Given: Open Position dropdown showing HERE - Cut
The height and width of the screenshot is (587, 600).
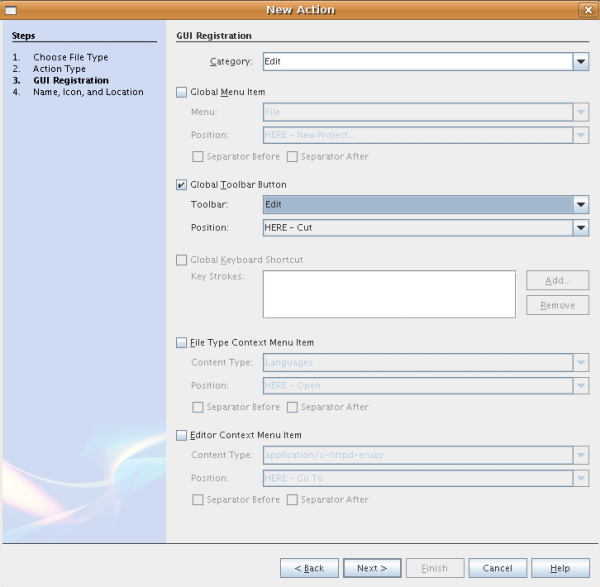Looking at the screenshot, I should (580, 228).
